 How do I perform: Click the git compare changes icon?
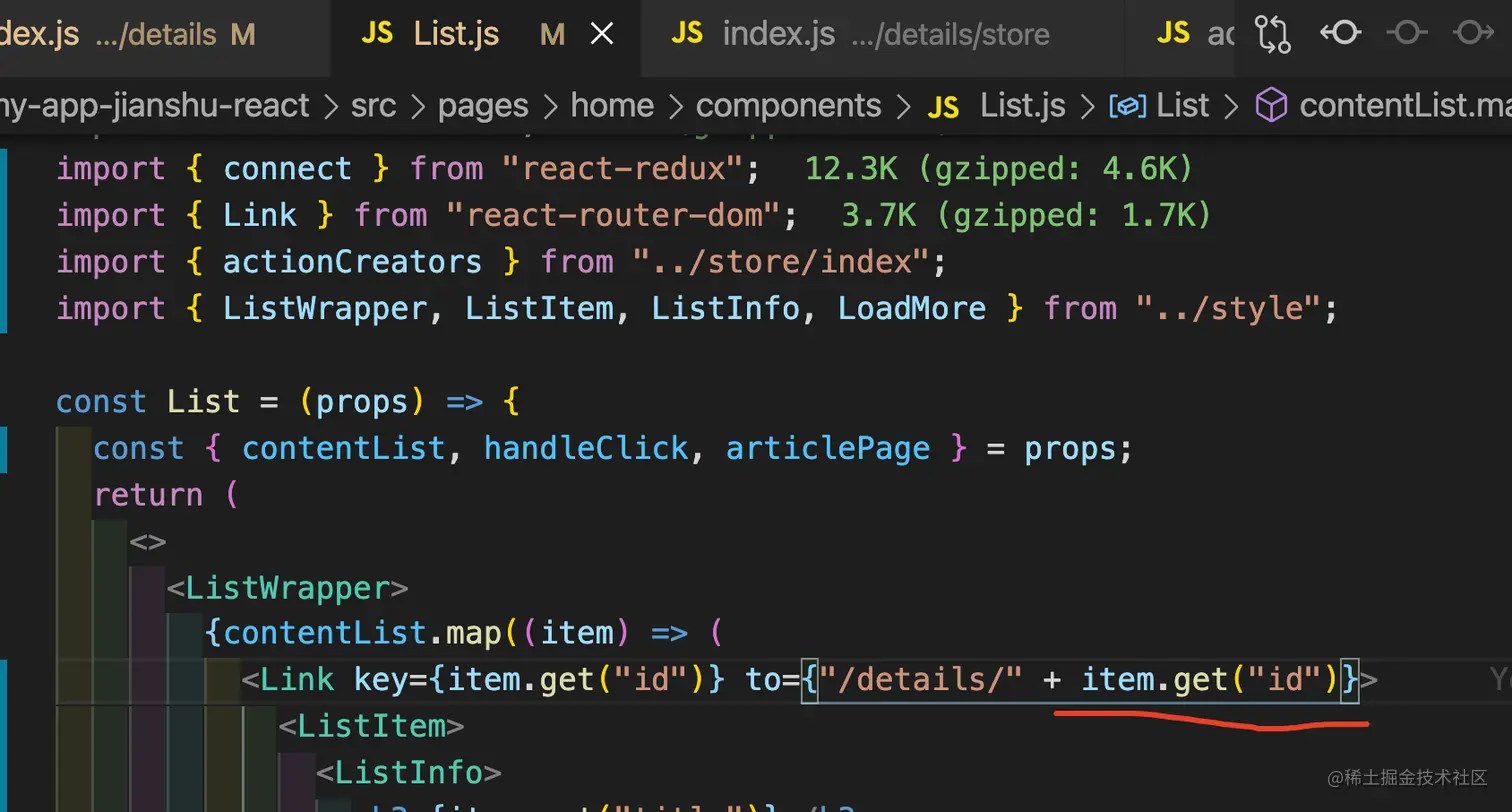coord(1273,34)
